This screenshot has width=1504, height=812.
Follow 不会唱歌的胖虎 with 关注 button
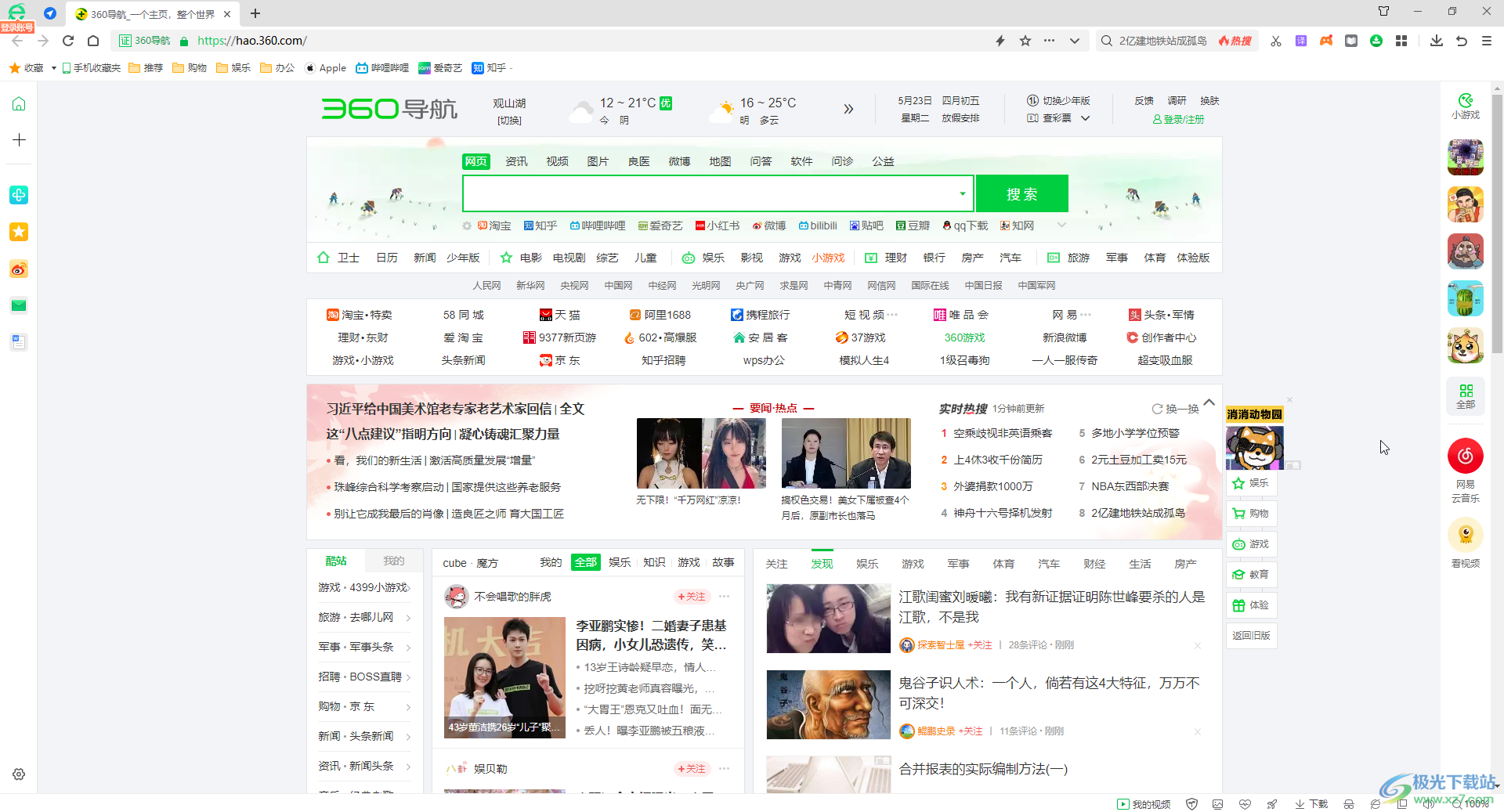[x=692, y=597]
